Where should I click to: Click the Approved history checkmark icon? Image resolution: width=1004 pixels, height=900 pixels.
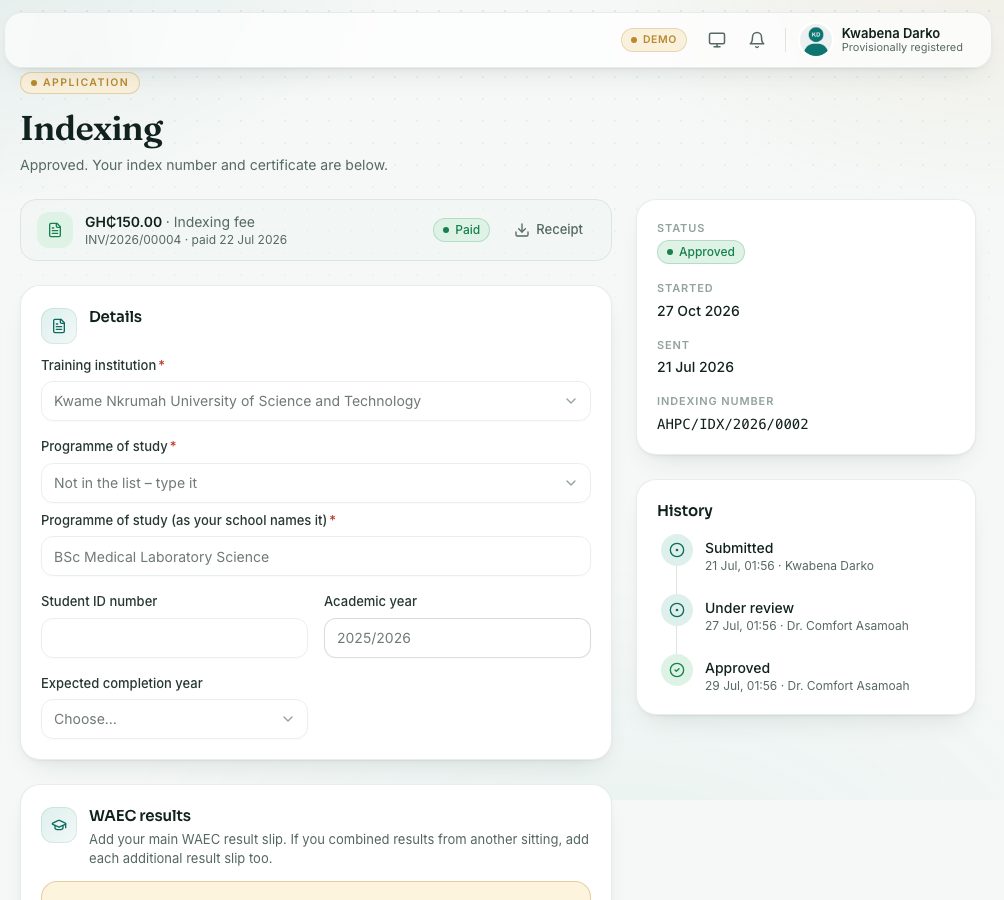point(677,670)
